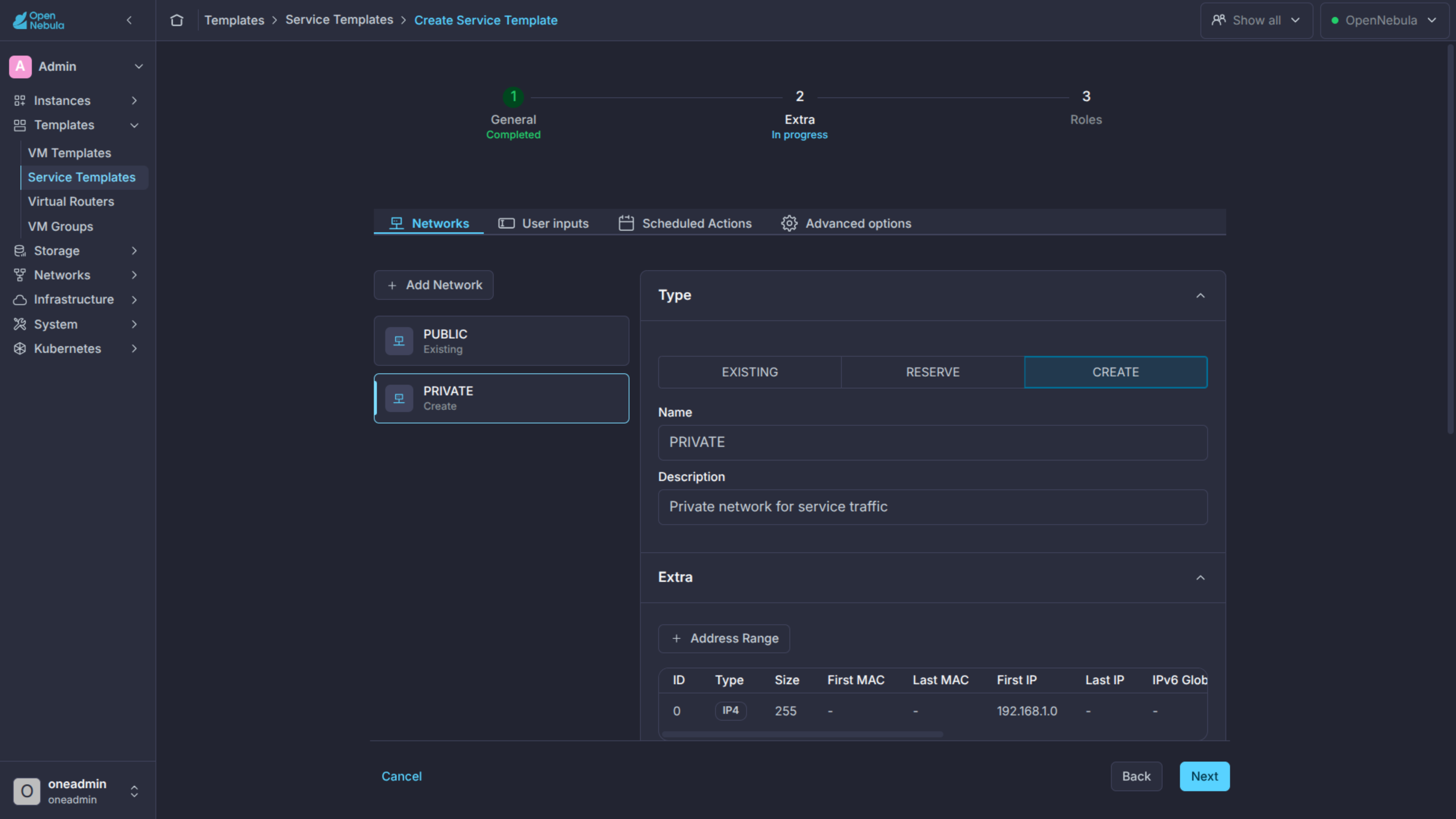Click the IP4 type badge

click(x=730, y=710)
